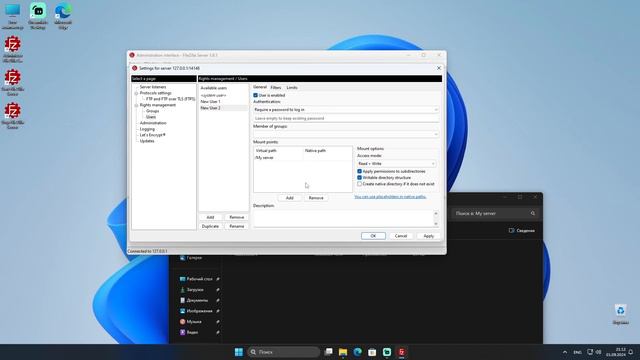This screenshot has height=360, width=640.
Task: Open the Windows Start menu
Action: click(239, 352)
